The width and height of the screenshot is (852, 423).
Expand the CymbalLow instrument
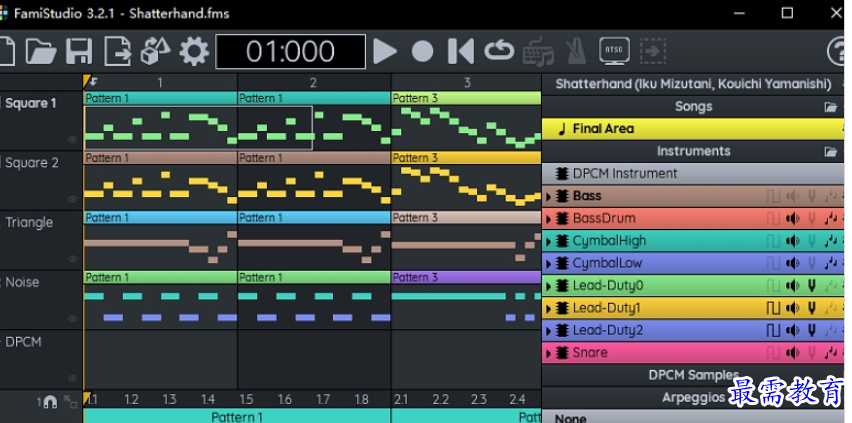pos(548,264)
